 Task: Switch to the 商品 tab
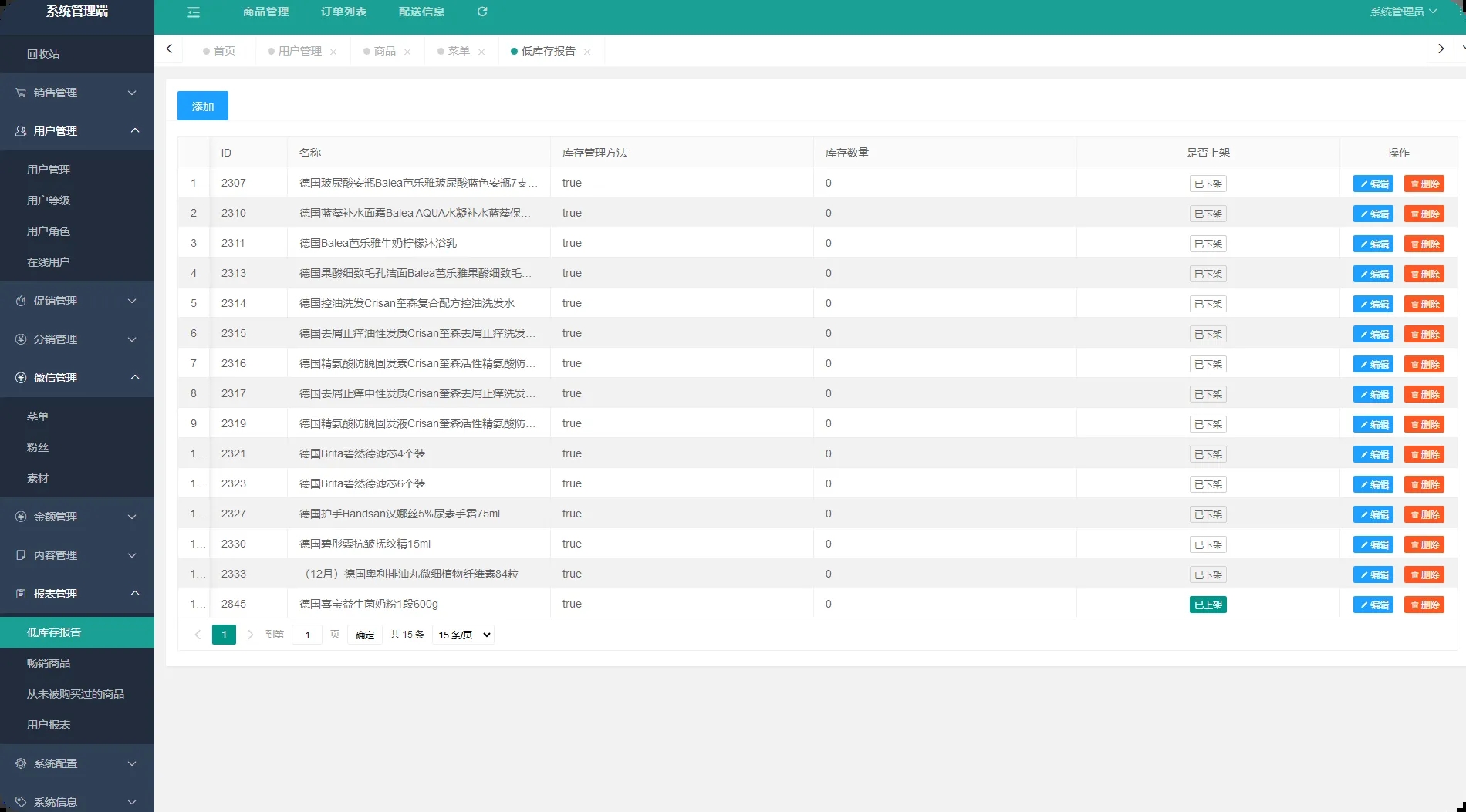tap(384, 51)
